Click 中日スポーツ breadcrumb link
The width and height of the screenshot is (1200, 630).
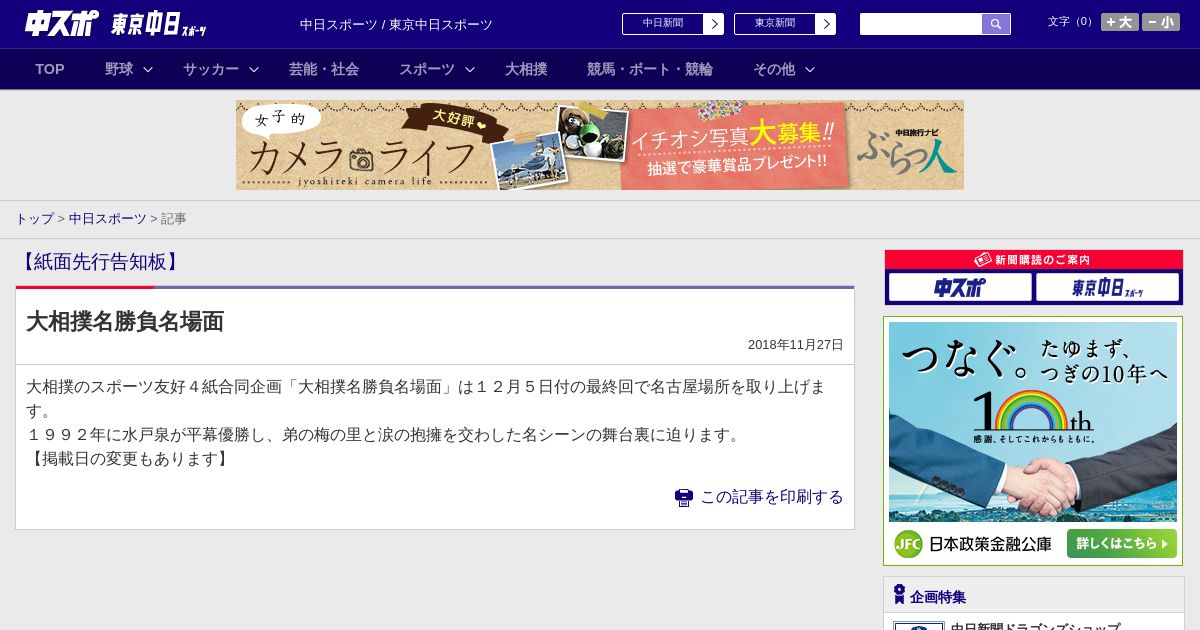[107, 218]
